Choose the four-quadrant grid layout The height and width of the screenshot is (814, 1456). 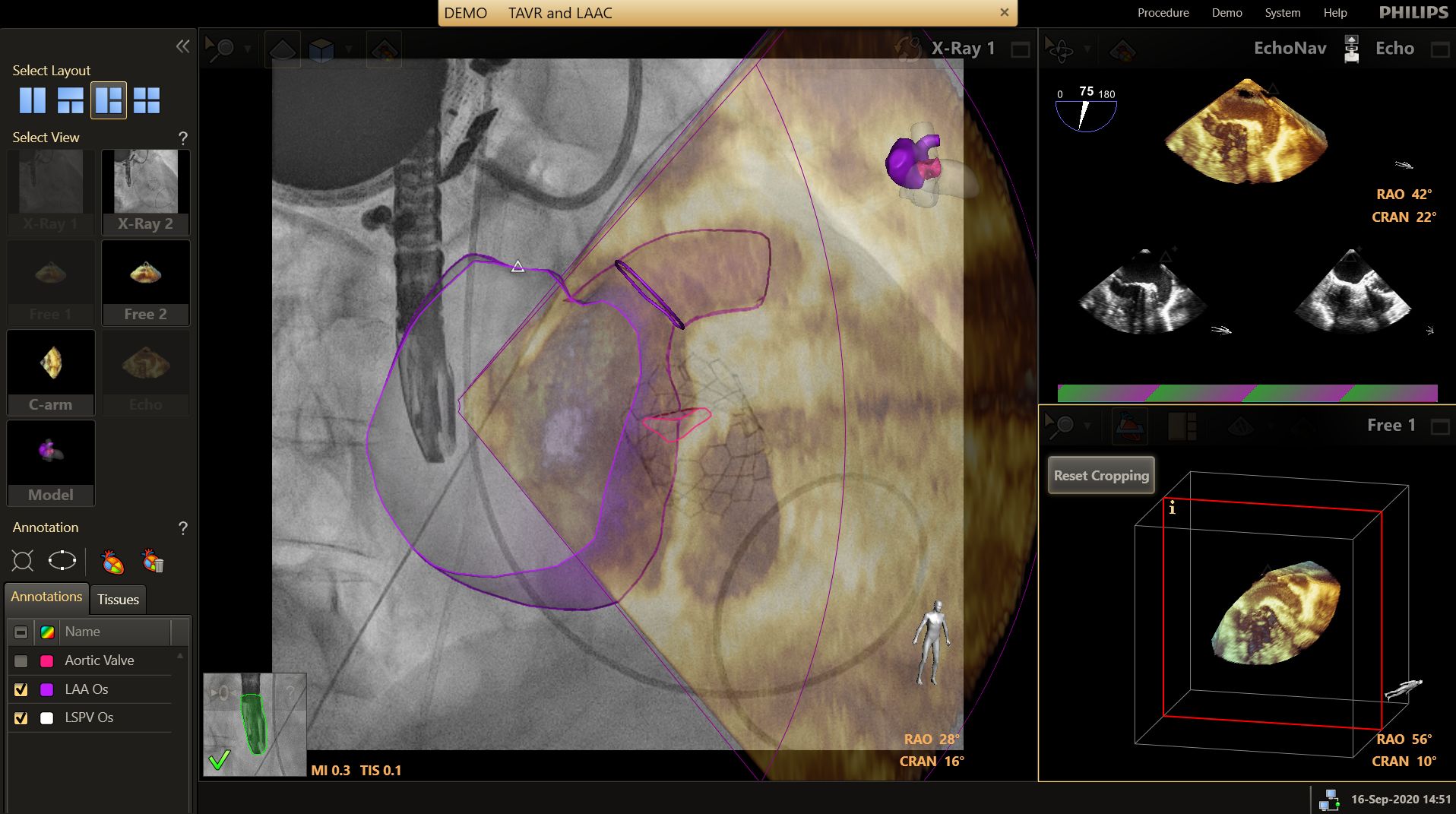pyautogui.click(x=147, y=100)
